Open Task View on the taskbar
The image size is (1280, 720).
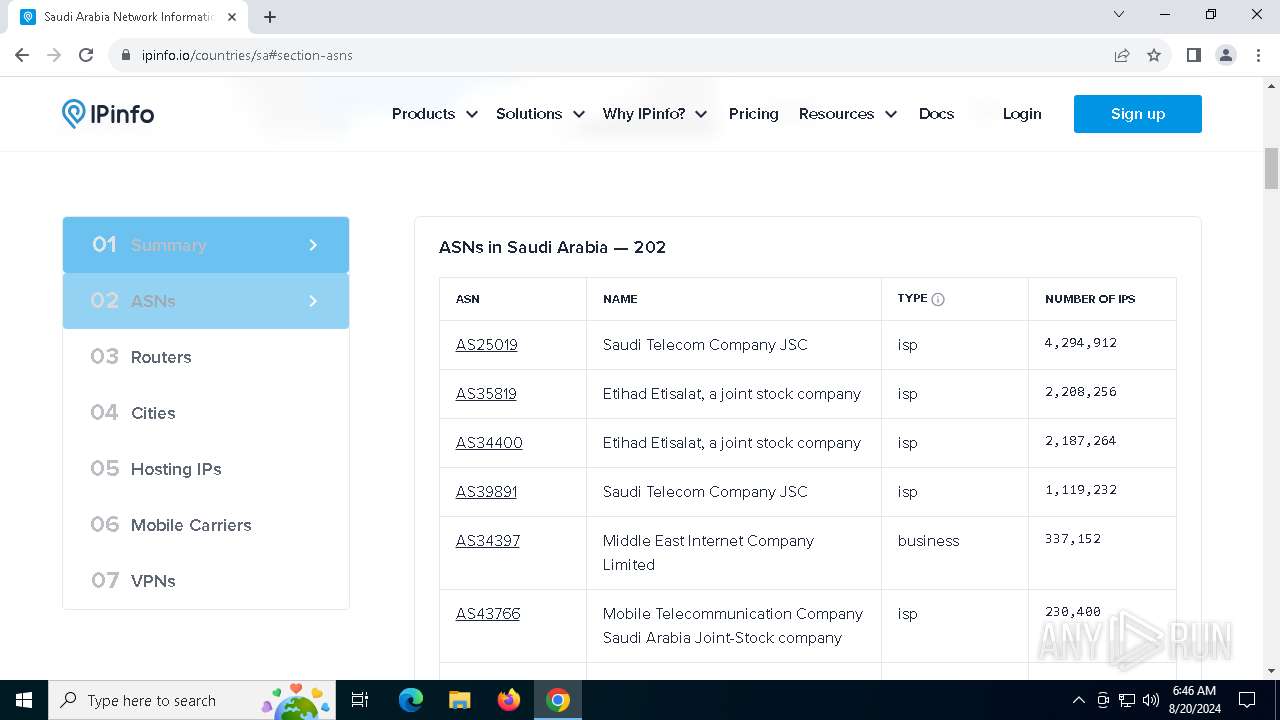[360, 700]
